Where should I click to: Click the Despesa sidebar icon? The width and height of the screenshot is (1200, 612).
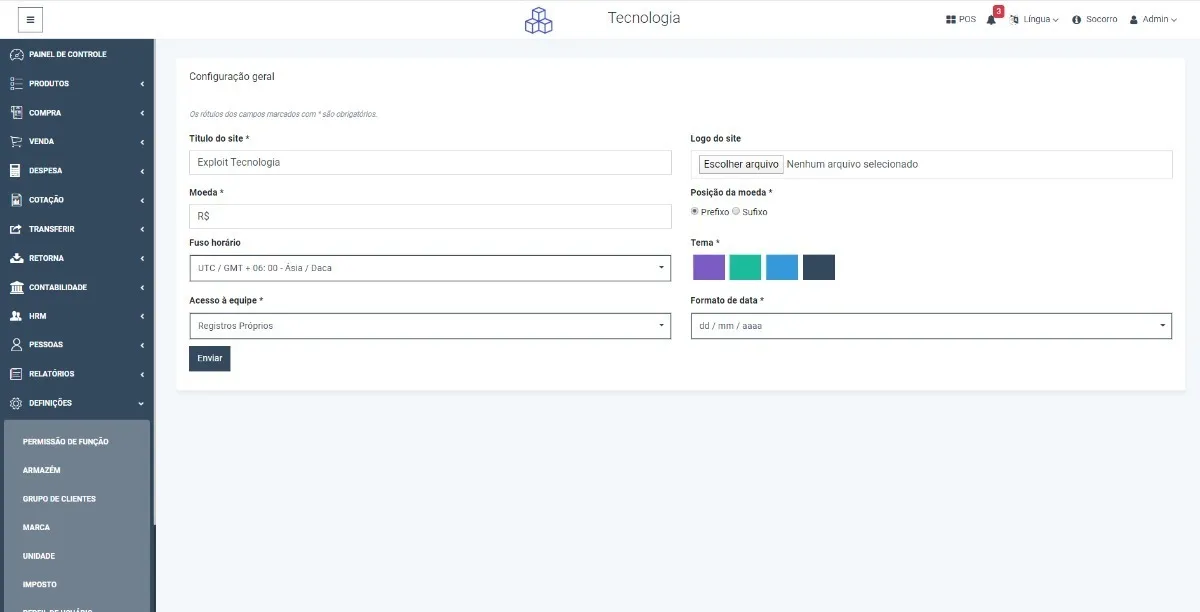pyautogui.click(x=16, y=170)
